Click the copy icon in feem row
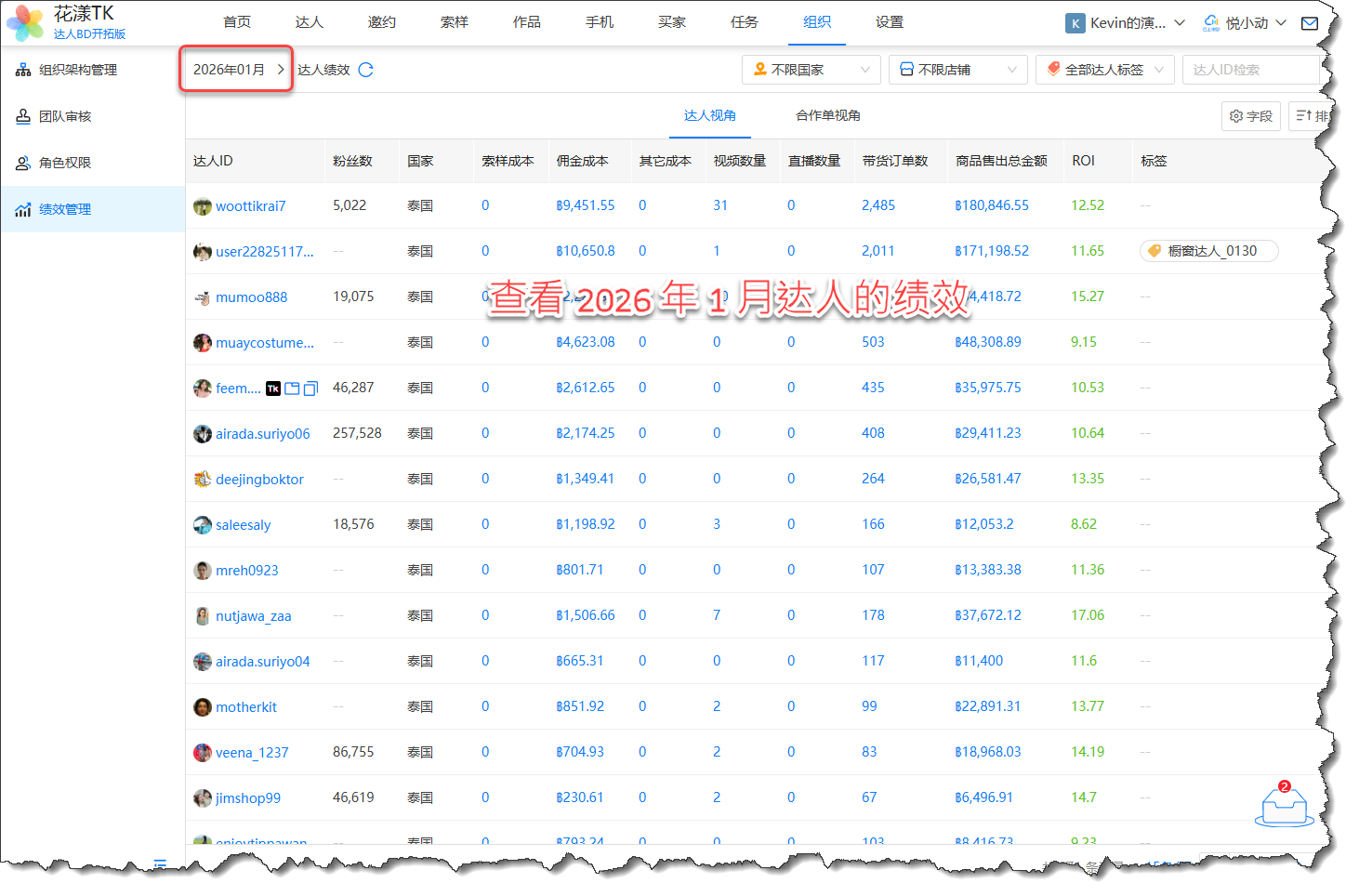1359x896 pixels. coord(310,389)
